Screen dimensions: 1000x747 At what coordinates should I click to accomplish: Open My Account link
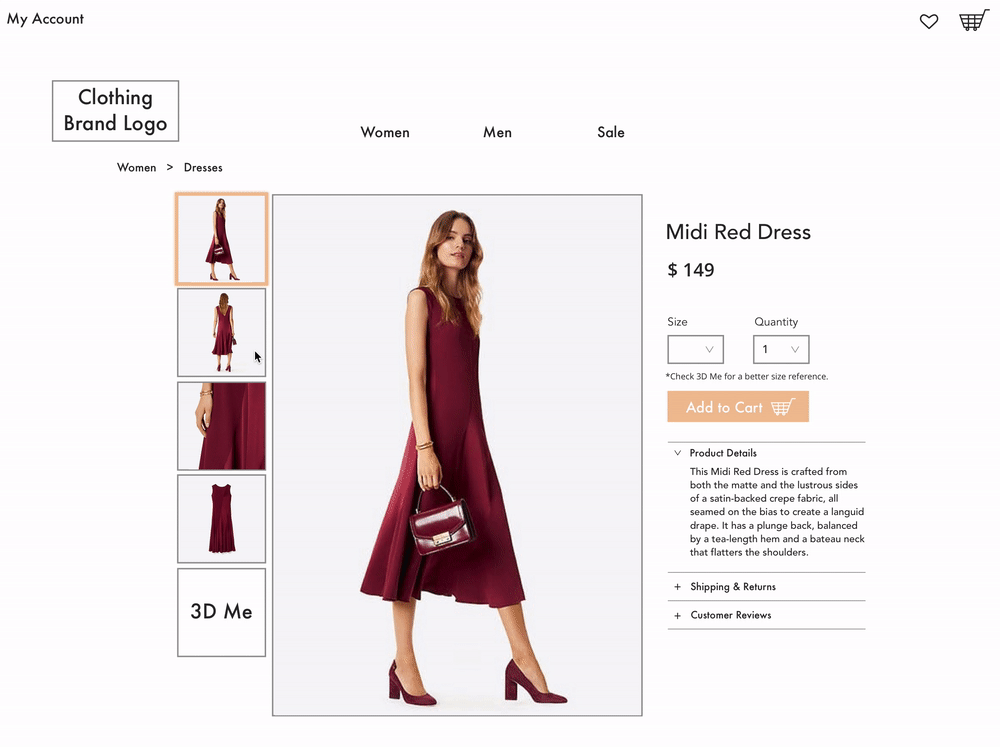[45, 19]
